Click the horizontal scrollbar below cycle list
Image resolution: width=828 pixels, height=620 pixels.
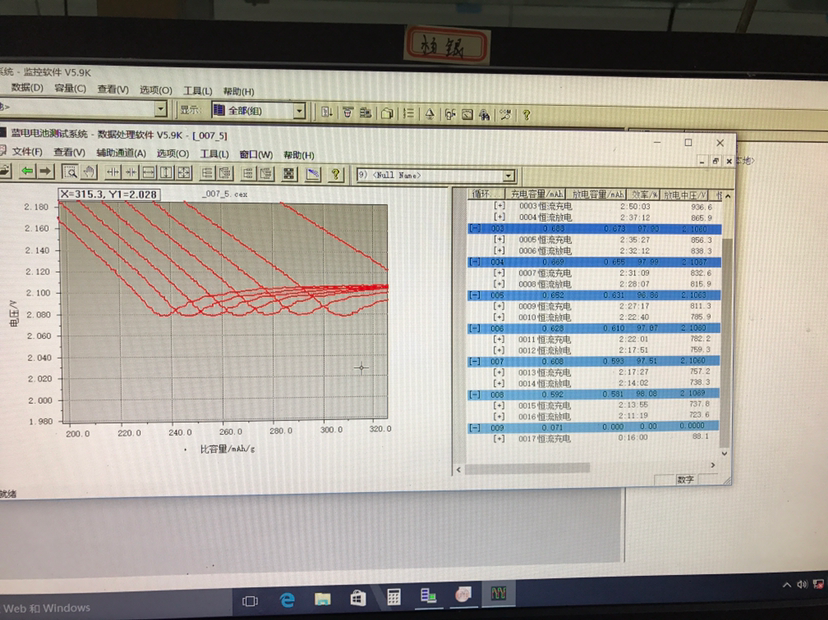527,468
